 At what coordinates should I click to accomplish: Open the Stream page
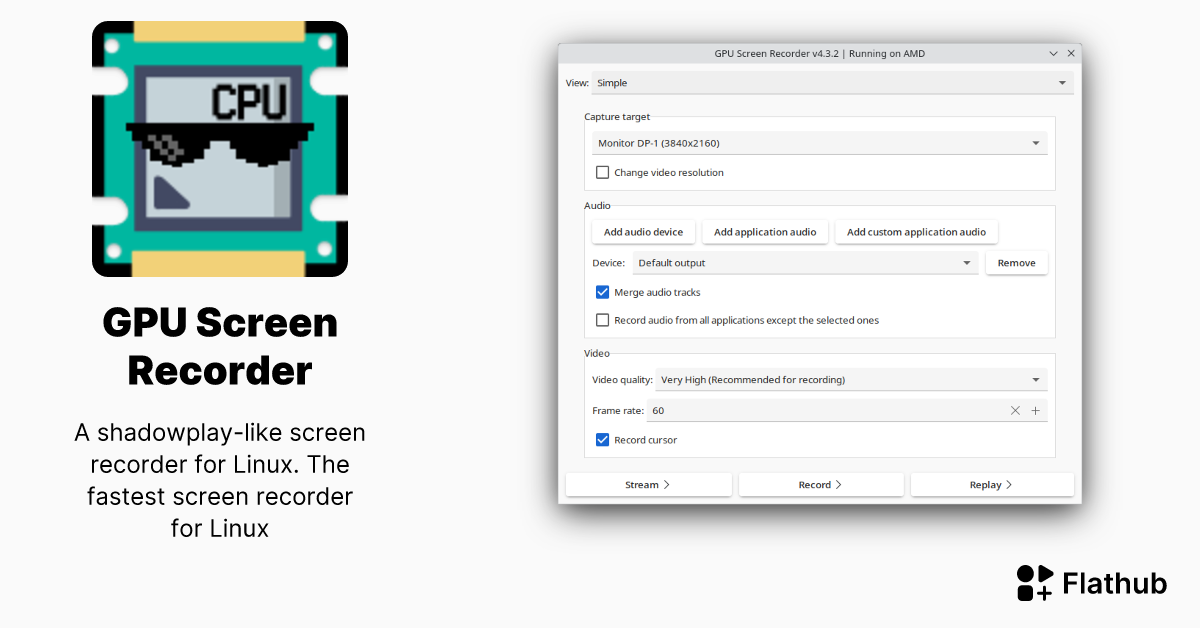649,485
